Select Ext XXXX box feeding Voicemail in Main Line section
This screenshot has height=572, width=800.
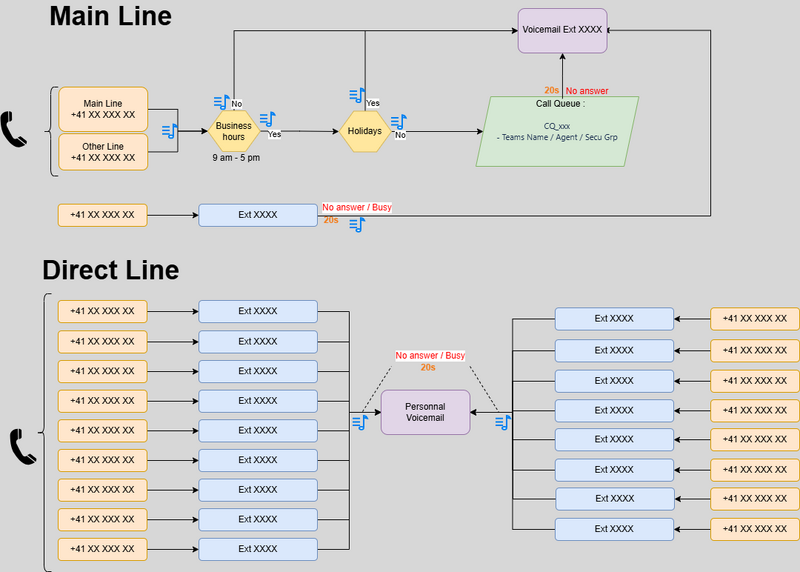[258, 215]
